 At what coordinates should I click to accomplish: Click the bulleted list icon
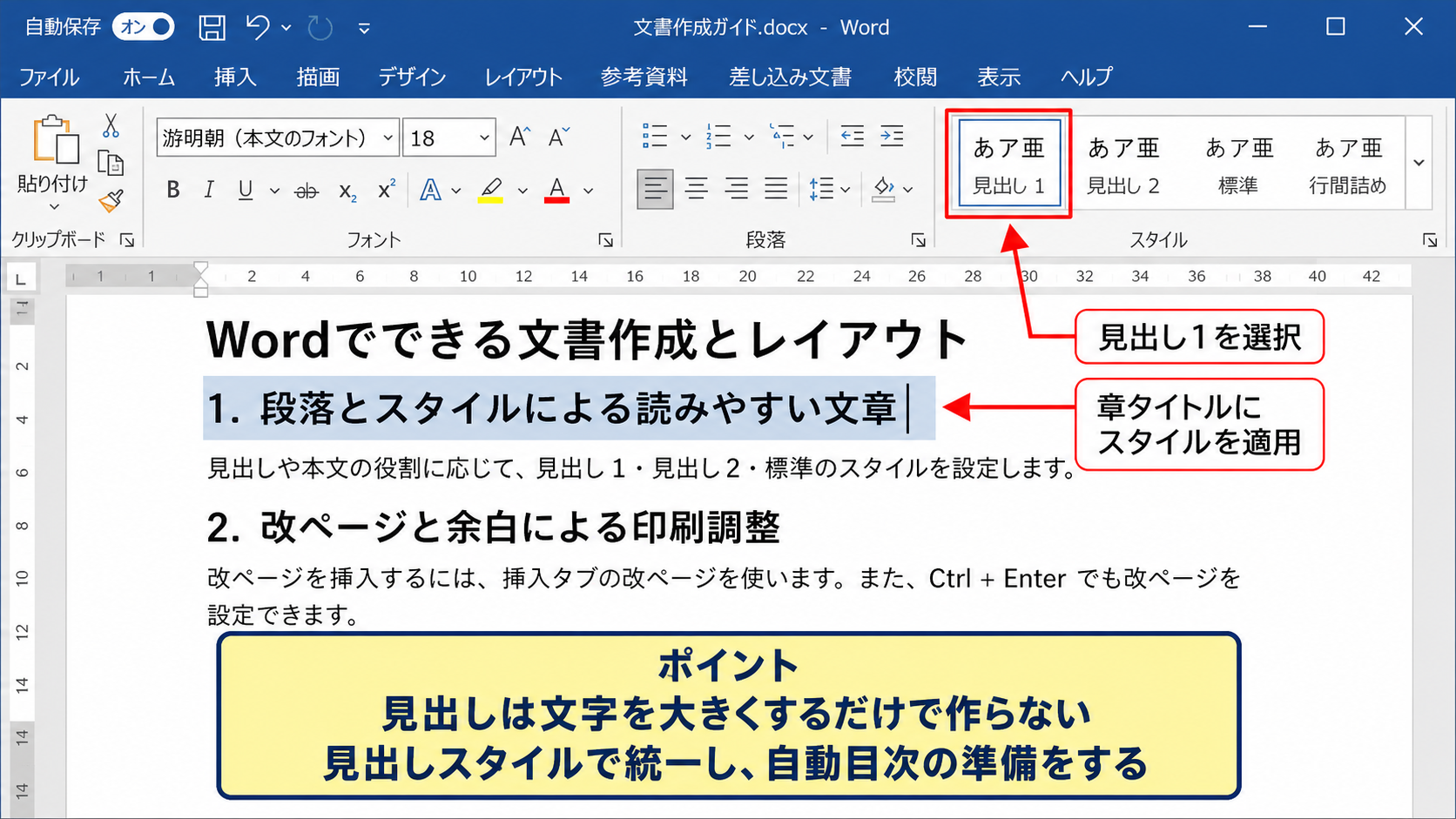(655, 137)
